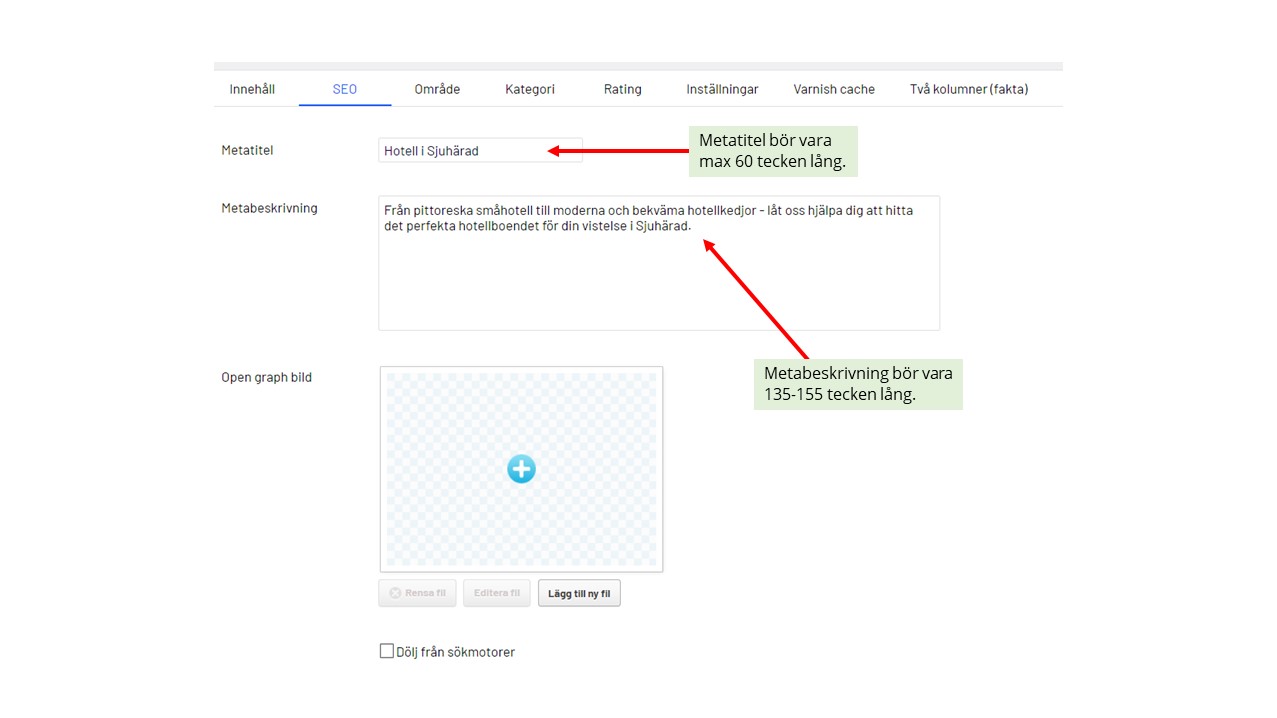Screen dimensions: 1277x718
Task: Go to the Kategori tab
Action: pos(530,89)
